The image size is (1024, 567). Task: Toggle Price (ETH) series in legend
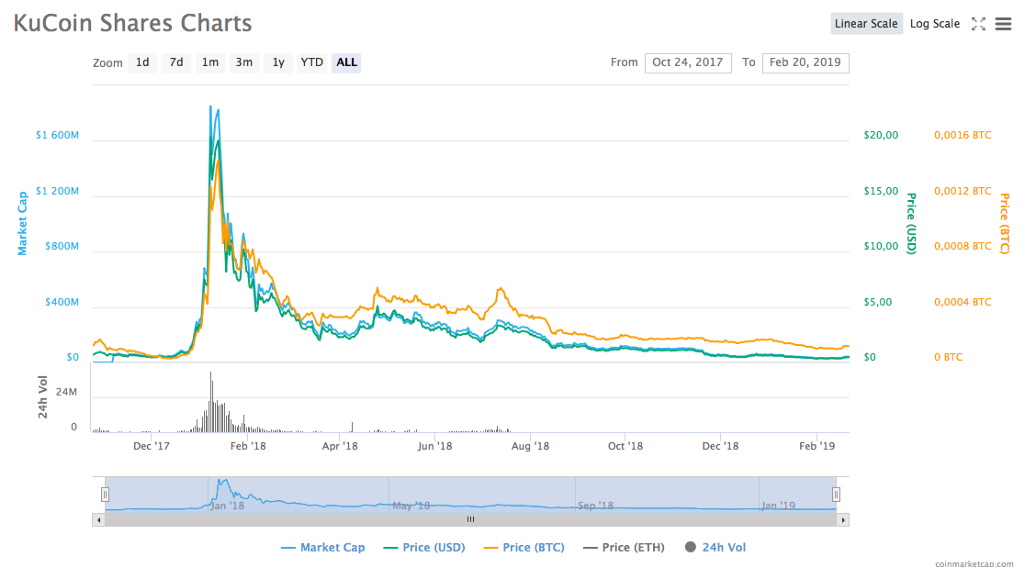624,547
